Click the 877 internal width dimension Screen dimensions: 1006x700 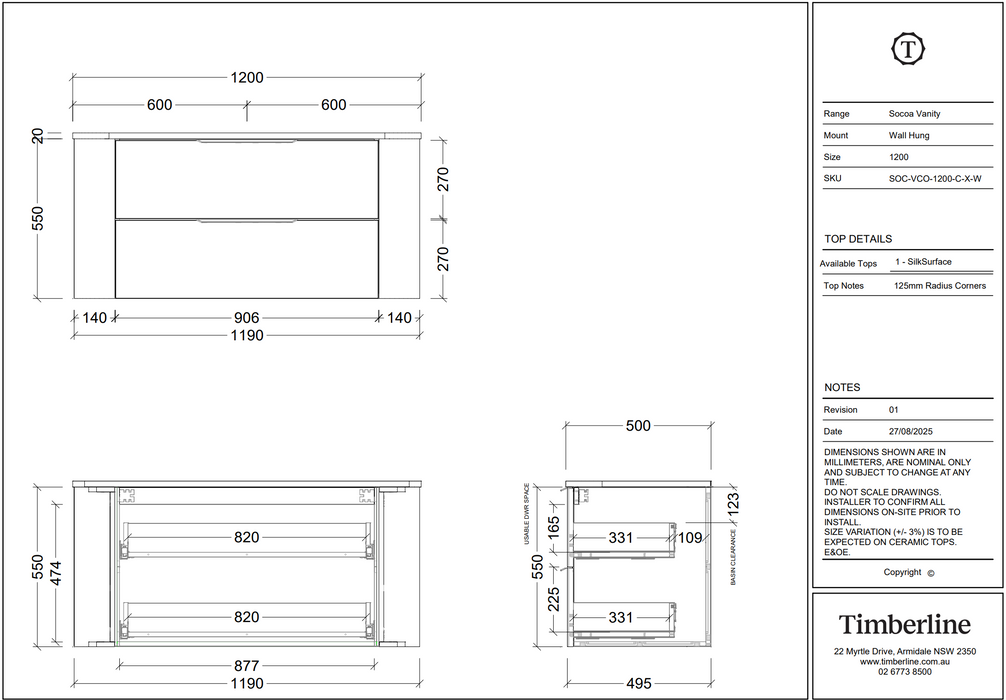(x=247, y=666)
